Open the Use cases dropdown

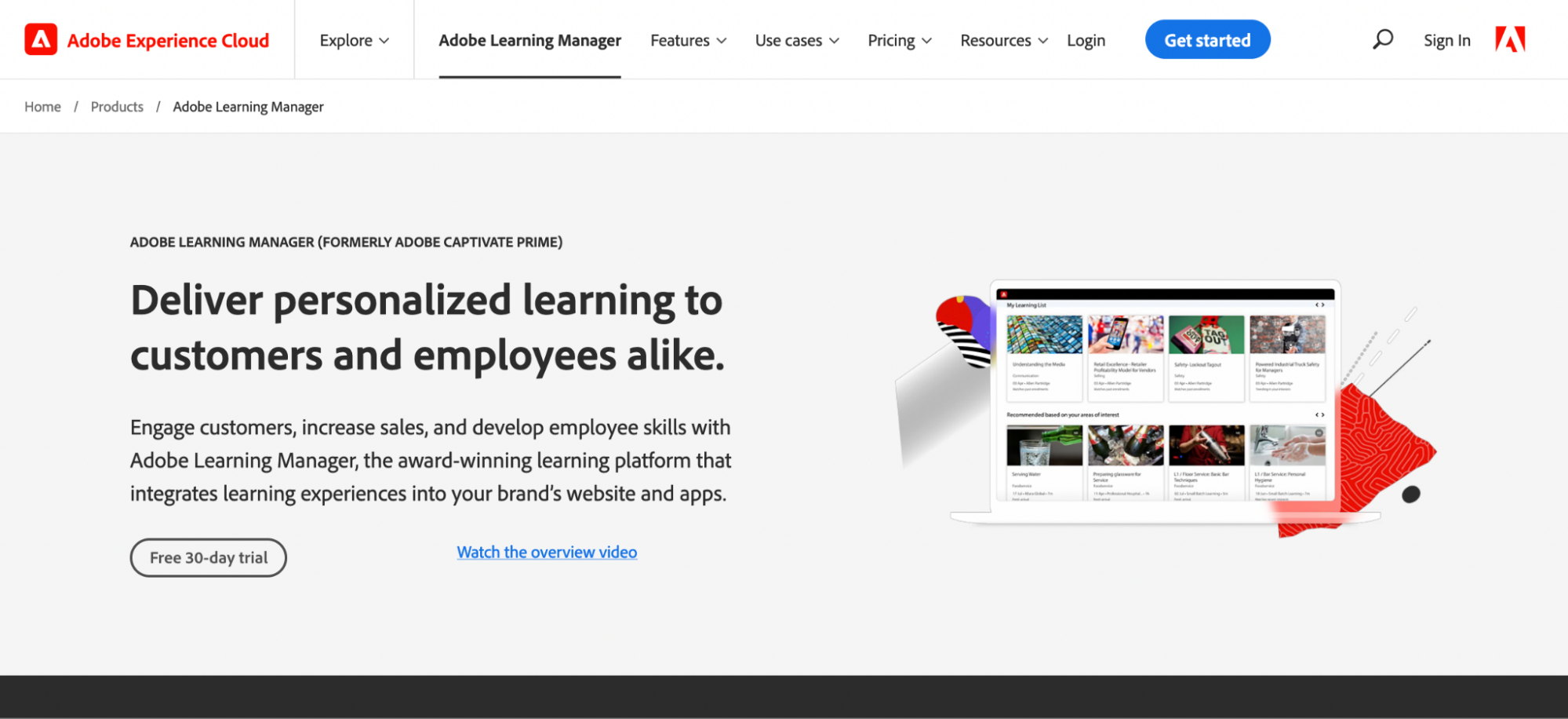pos(797,40)
